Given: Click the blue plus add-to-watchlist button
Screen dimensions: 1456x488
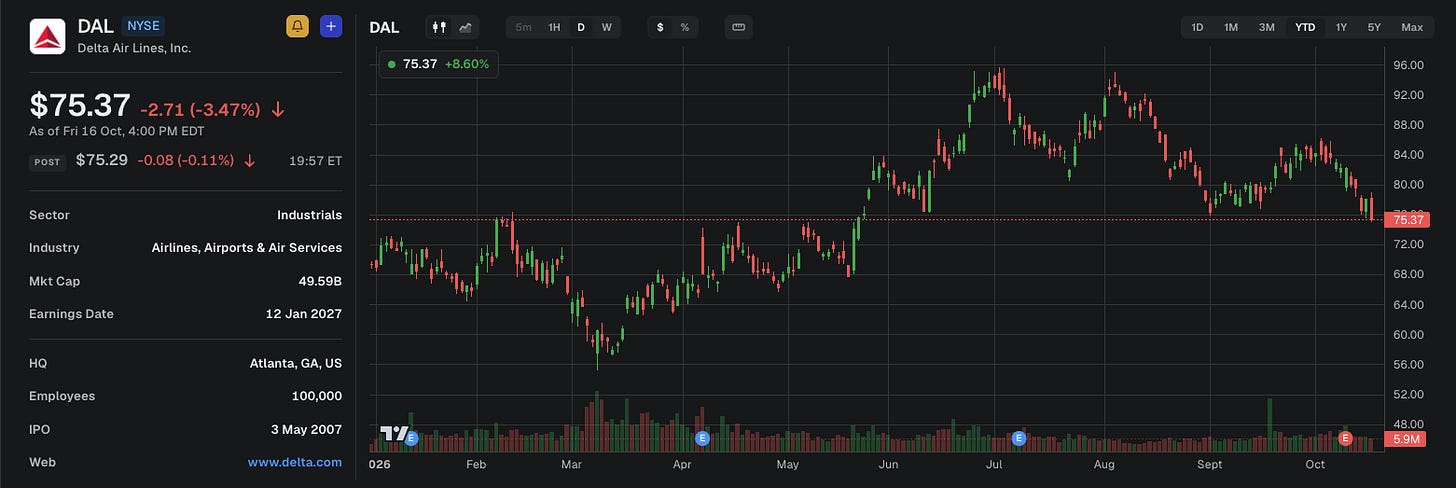Looking at the screenshot, I should coord(331,27).
